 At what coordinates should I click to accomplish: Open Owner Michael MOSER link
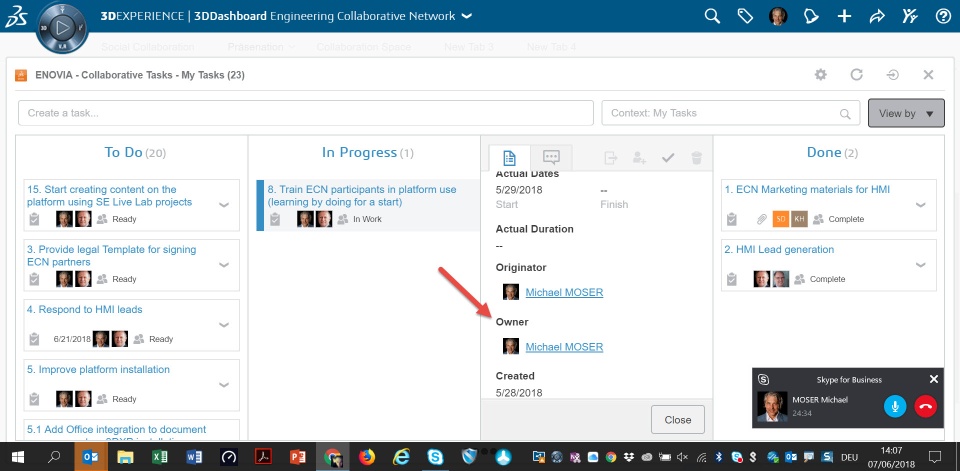click(564, 347)
